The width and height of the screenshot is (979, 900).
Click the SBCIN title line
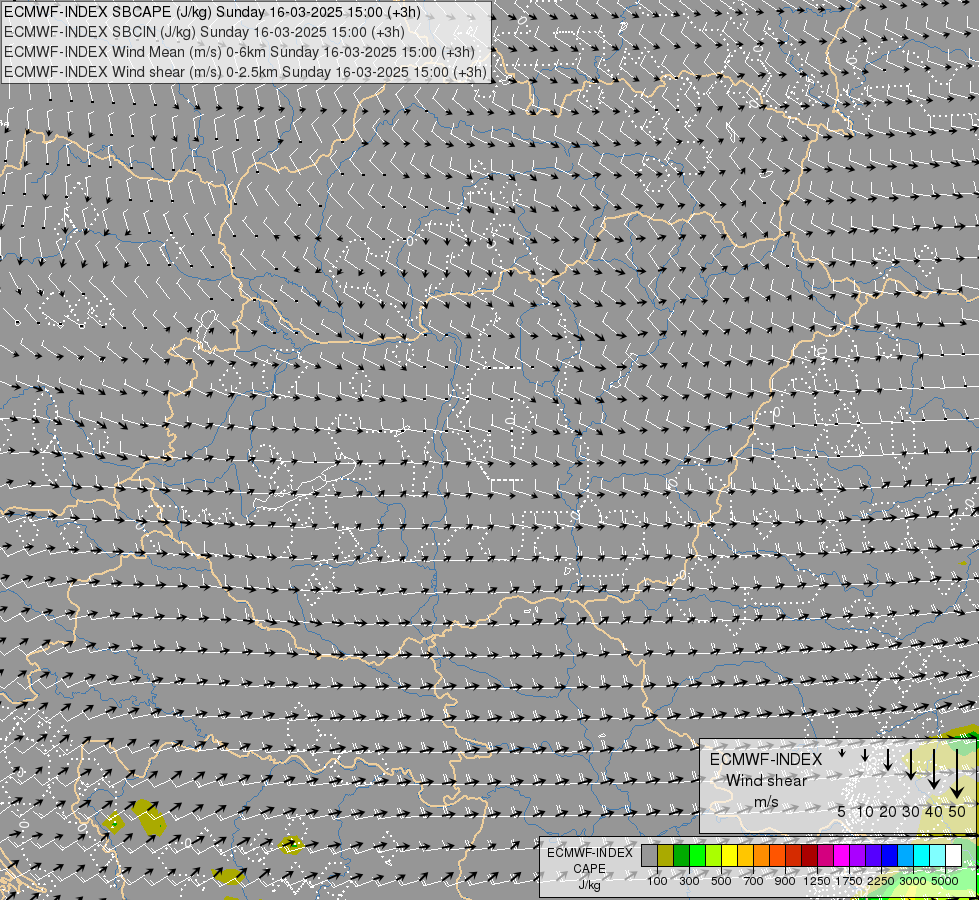(x=204, y=32)
